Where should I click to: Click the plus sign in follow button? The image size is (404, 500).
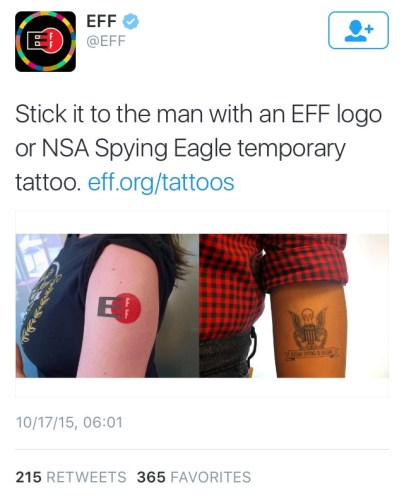369,29
